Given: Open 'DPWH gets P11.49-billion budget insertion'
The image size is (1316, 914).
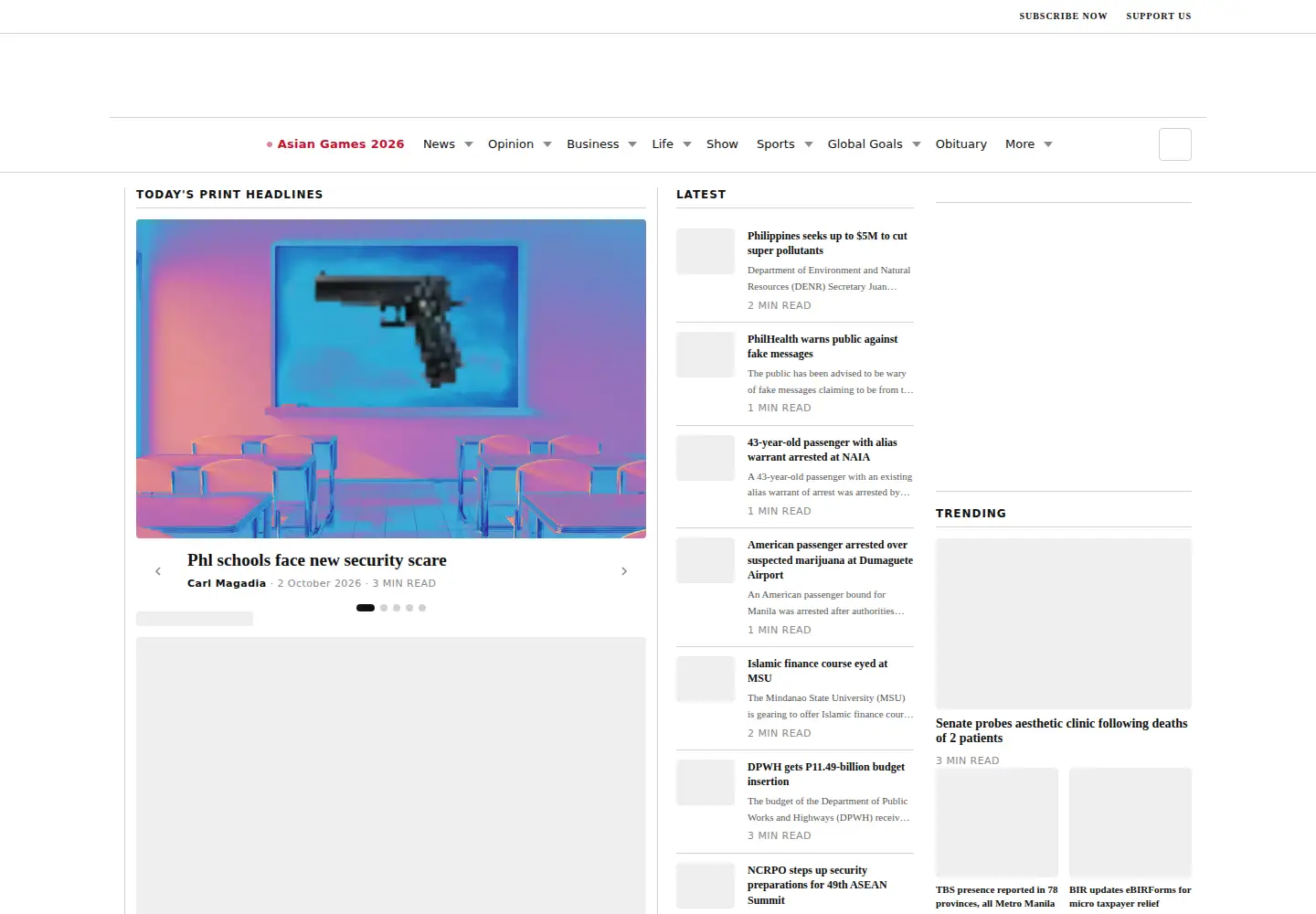Looking at the screenshot, I should (x=826, y=774).
